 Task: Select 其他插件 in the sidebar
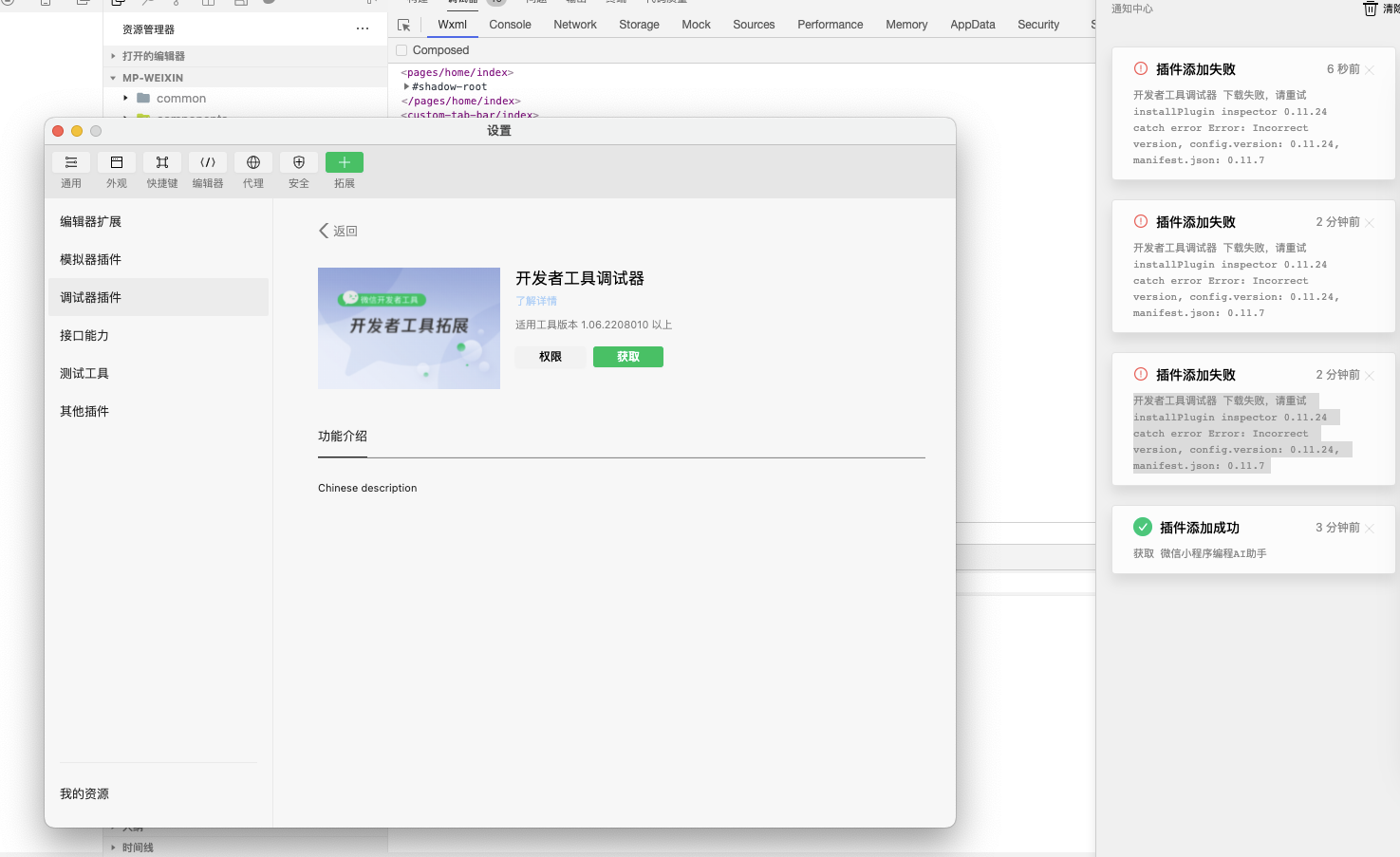point(159,411)
